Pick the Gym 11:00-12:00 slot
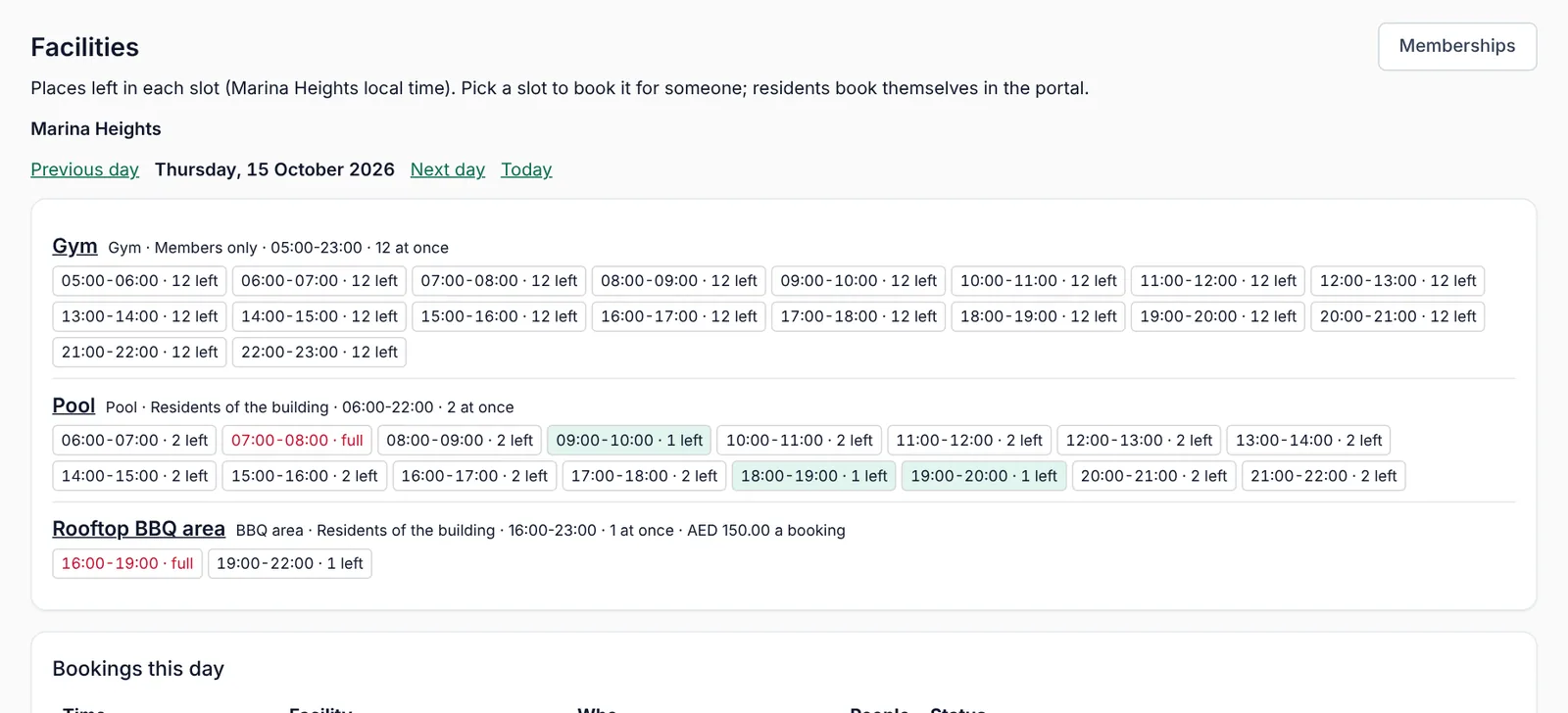This screenshot has width=1568, height=713. [x=1218, y=281]
